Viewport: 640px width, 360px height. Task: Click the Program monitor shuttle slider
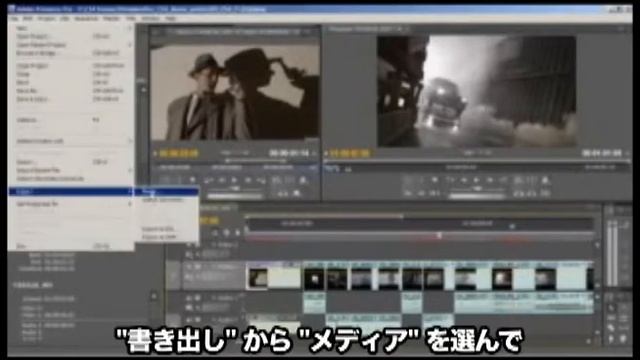point(477,189)
